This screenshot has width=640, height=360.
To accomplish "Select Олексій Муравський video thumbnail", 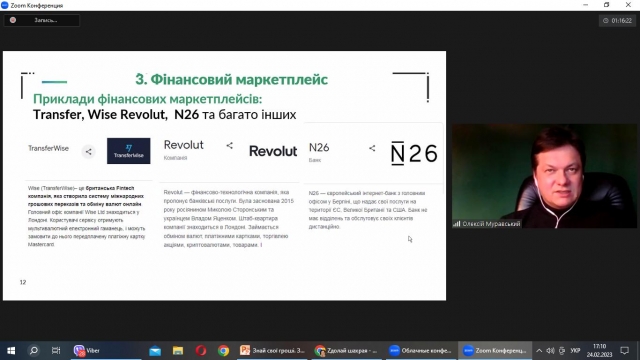I will coord(544,176).
